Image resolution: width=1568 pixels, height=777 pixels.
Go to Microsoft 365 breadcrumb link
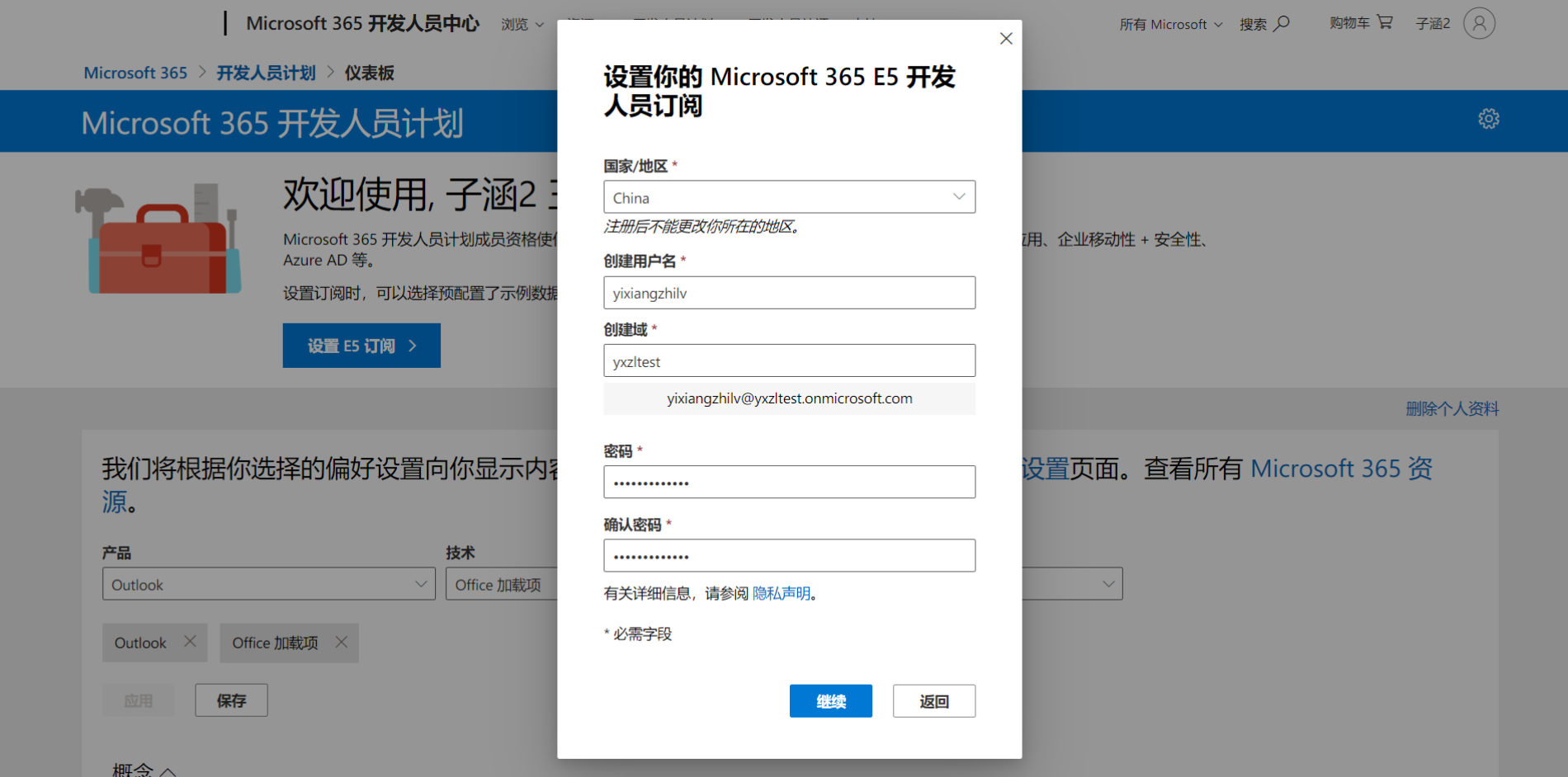[135, 73]
